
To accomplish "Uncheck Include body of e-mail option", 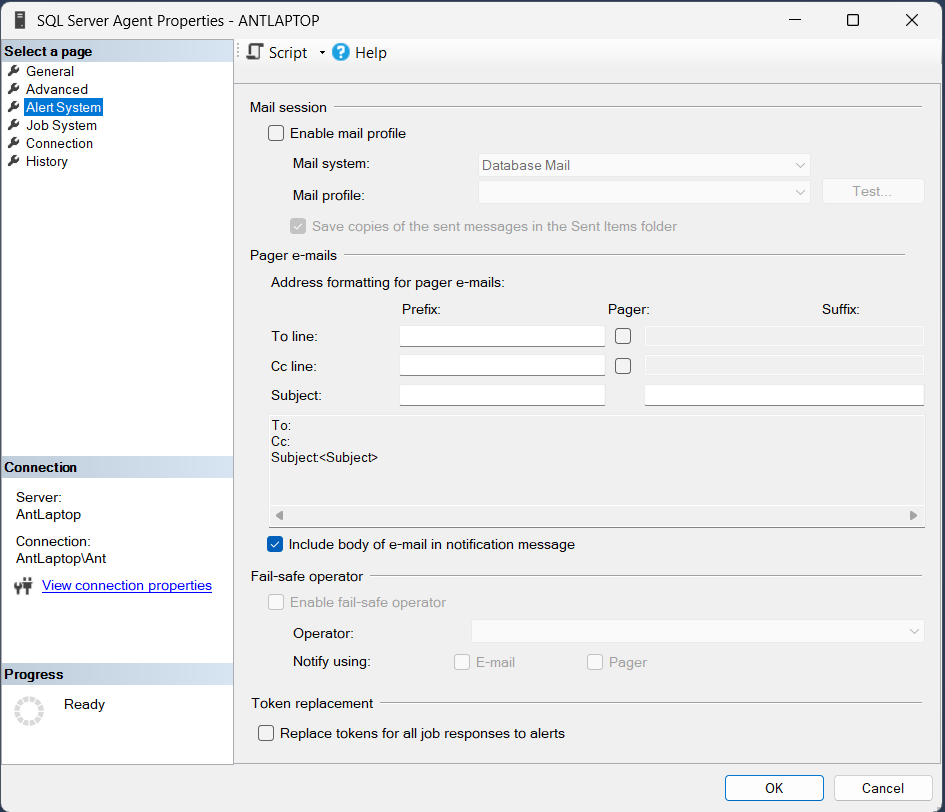I will pyautogui.click(x=276, y=545).
